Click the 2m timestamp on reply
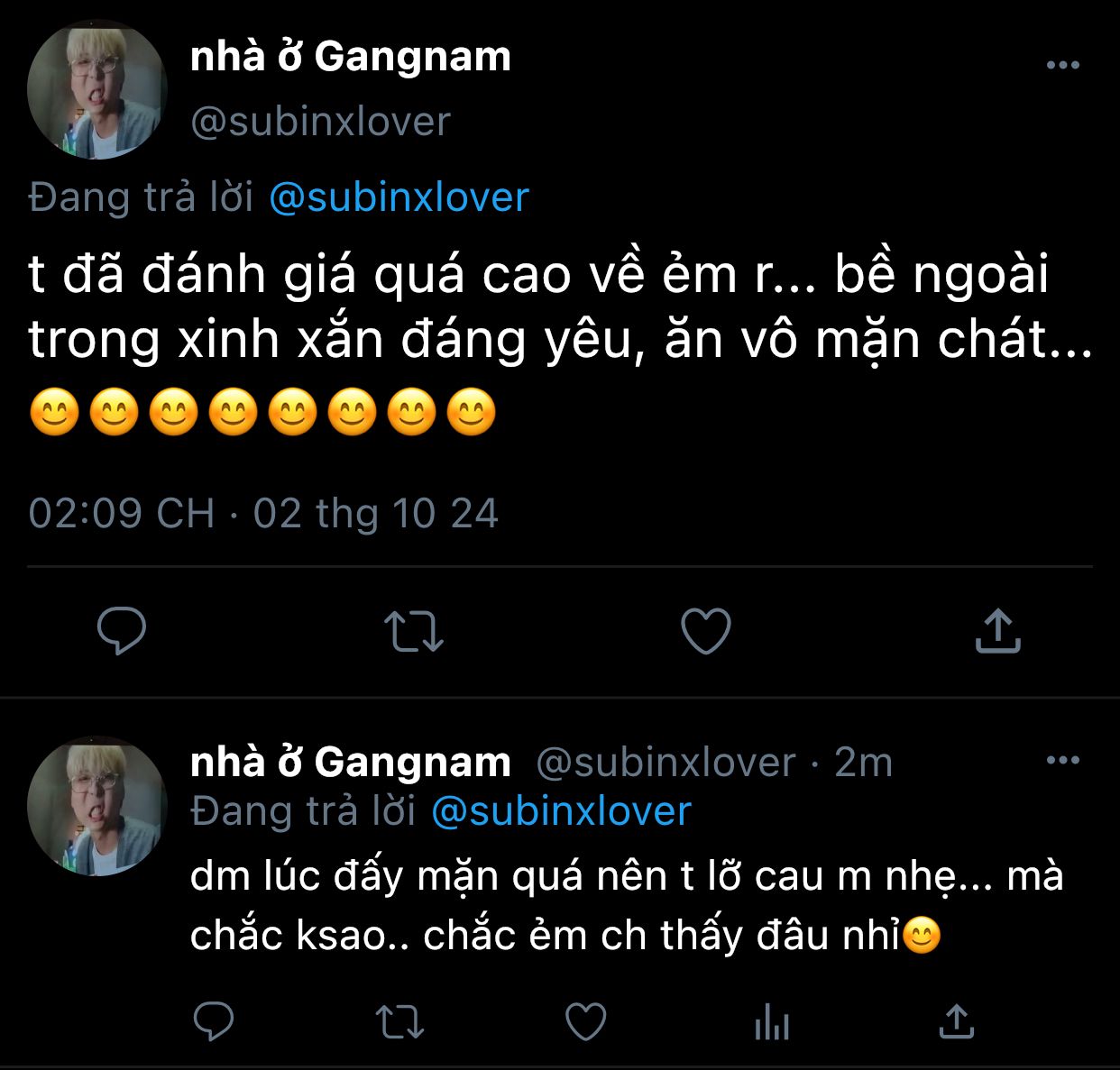The height and width of the screenshot is (1070, 1120). click(x=863, y=763)
